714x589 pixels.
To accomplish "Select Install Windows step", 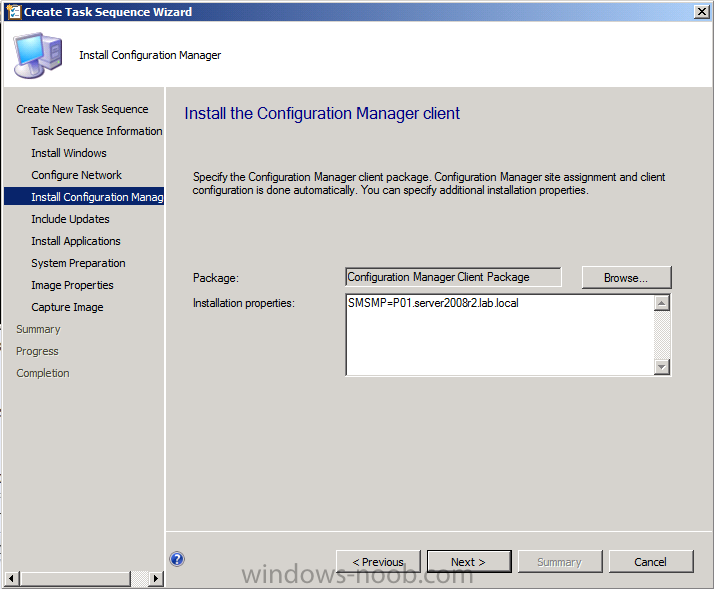I will (69, 153).
